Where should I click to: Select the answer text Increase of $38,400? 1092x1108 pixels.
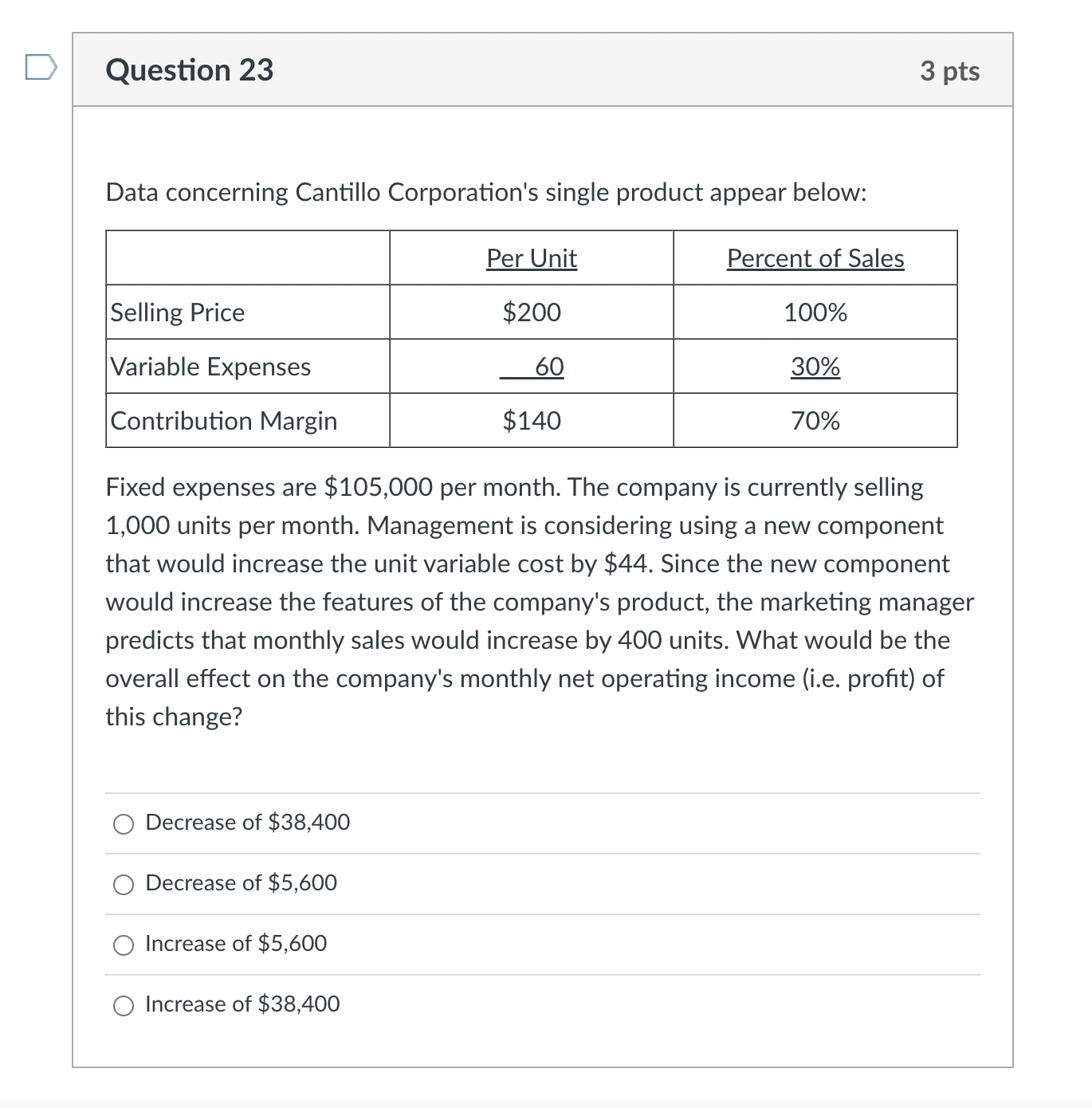click(241, 1004)
